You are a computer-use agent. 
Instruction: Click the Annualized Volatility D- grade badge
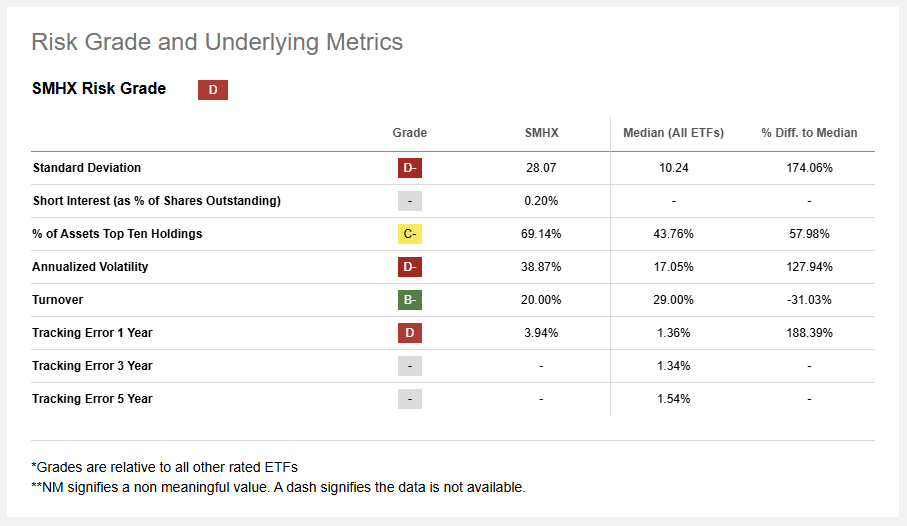pyautogui.click(x=409, y=267)
